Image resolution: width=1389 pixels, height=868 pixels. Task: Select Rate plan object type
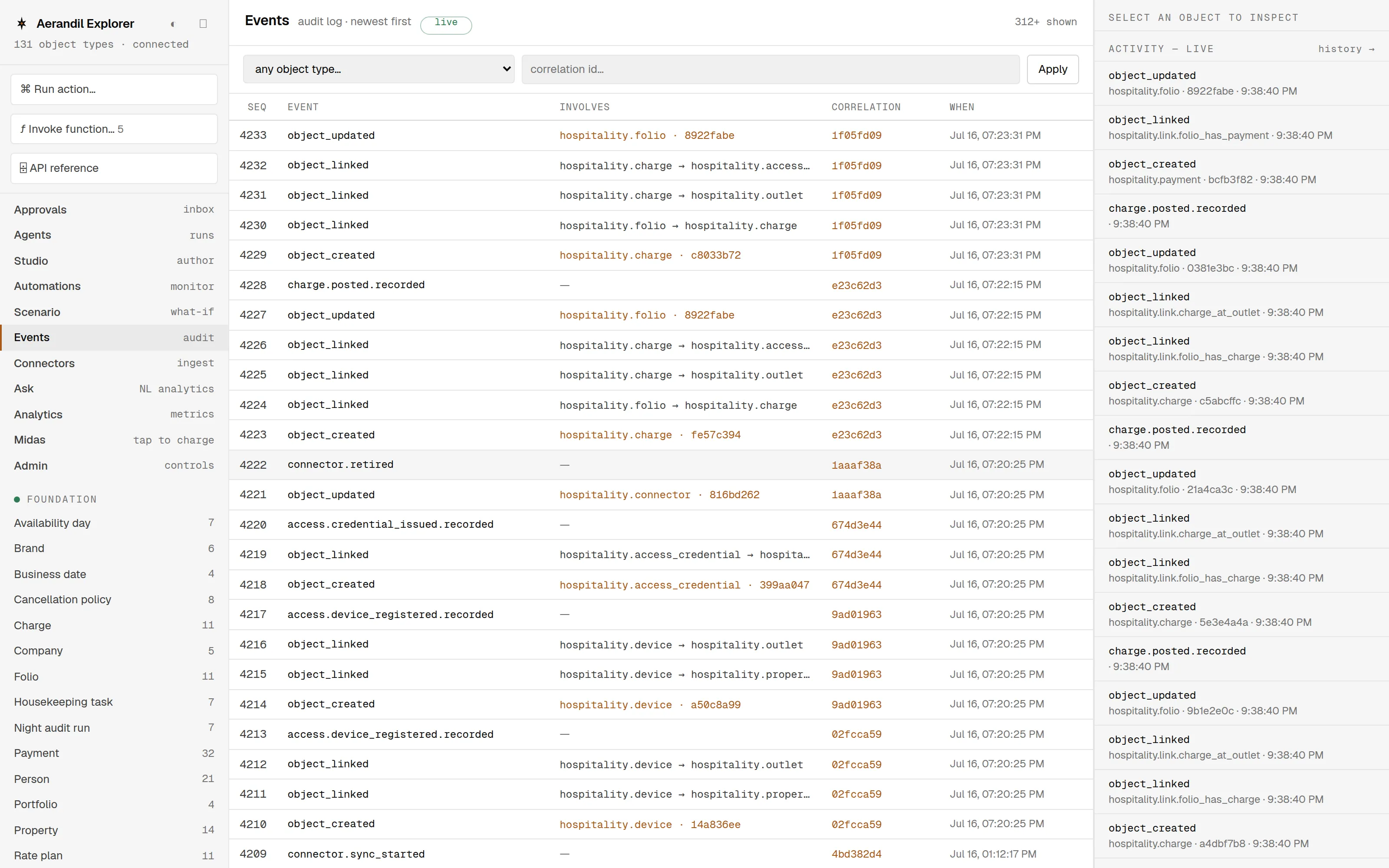tap(114, 855)
